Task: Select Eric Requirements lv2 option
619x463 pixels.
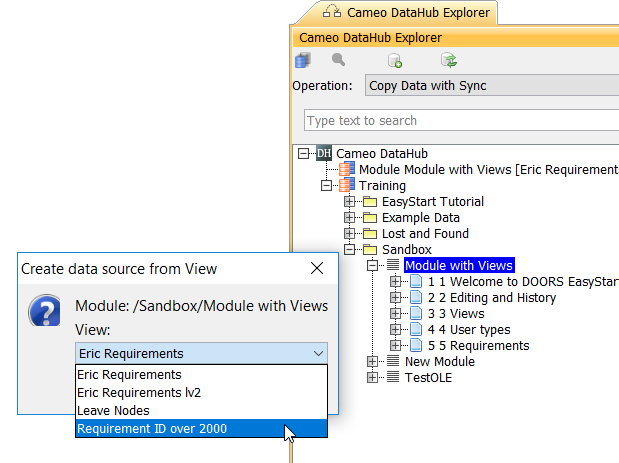Action: (139, 393)
